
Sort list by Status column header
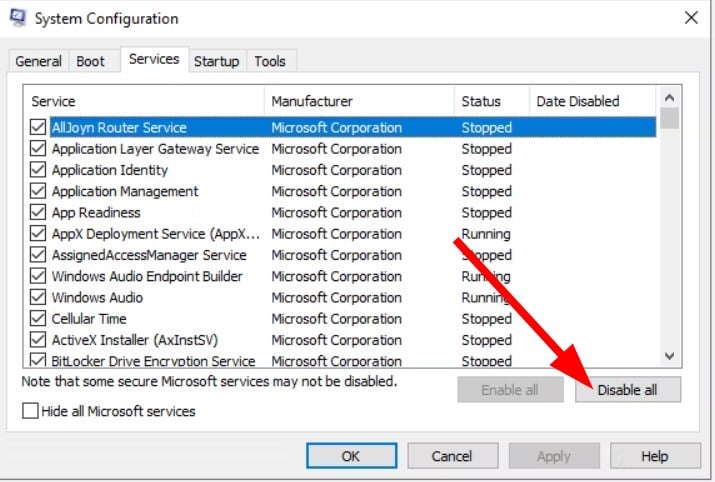(x=490, y=101)
